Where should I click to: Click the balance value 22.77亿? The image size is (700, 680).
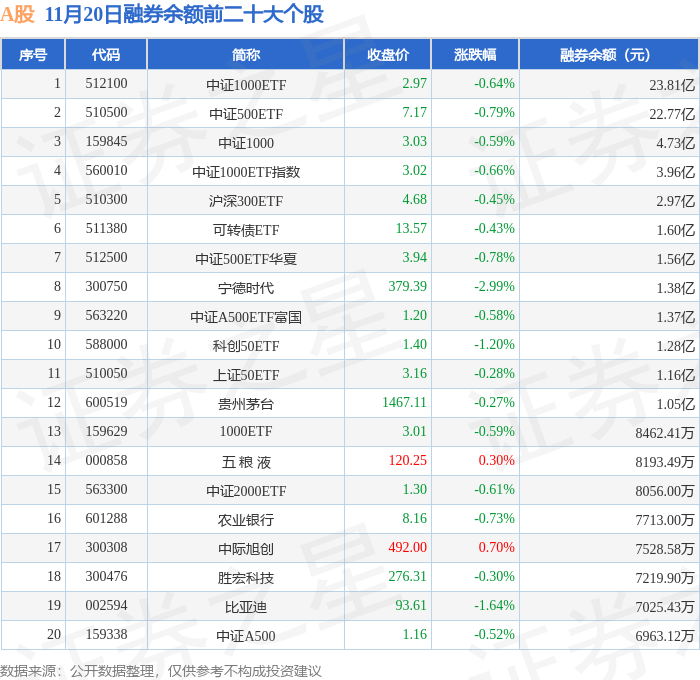click(672, 114)
